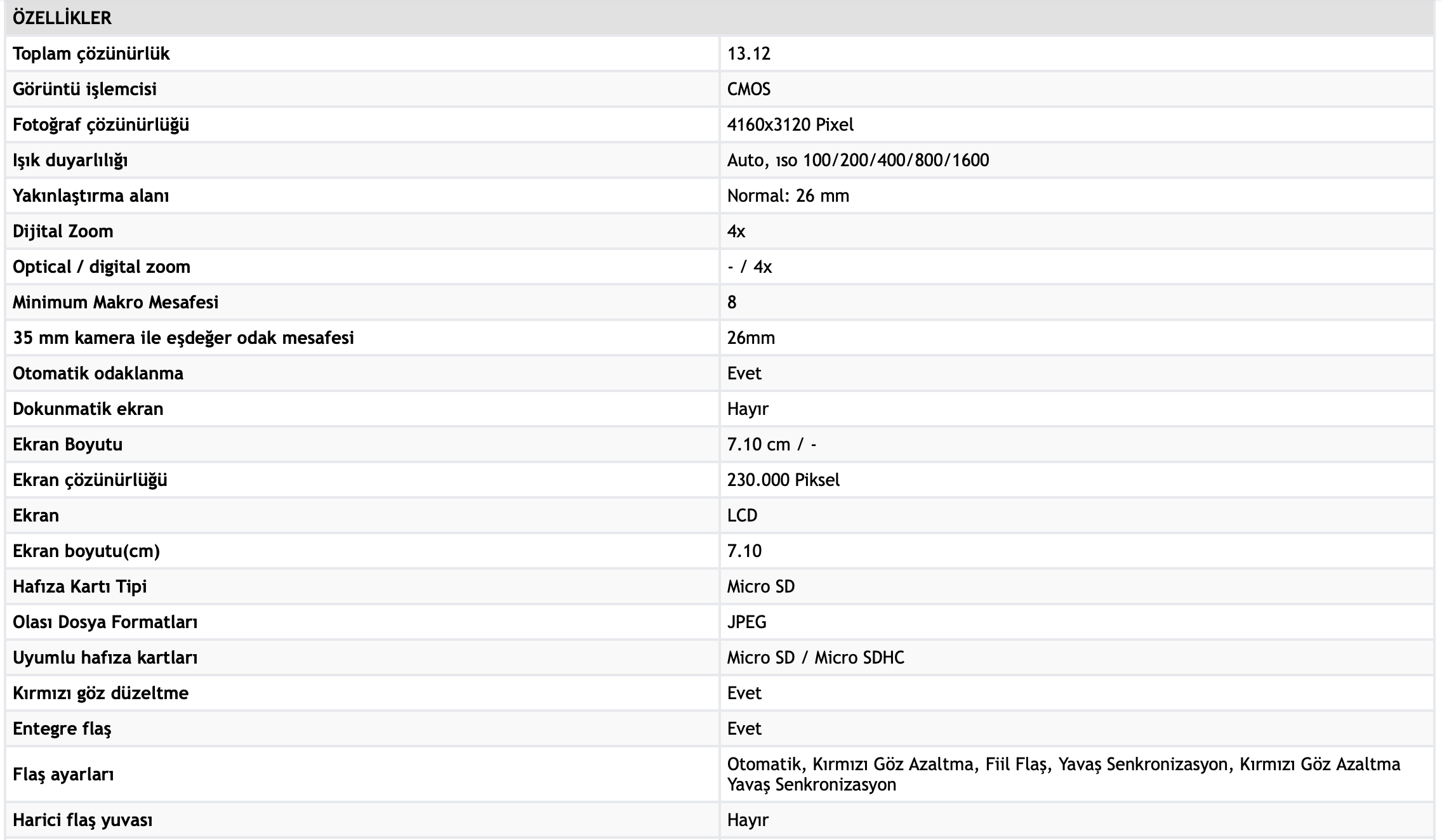
Task: Click the Otomatik odaklanma row label
Action: click(x=98, y=374)
